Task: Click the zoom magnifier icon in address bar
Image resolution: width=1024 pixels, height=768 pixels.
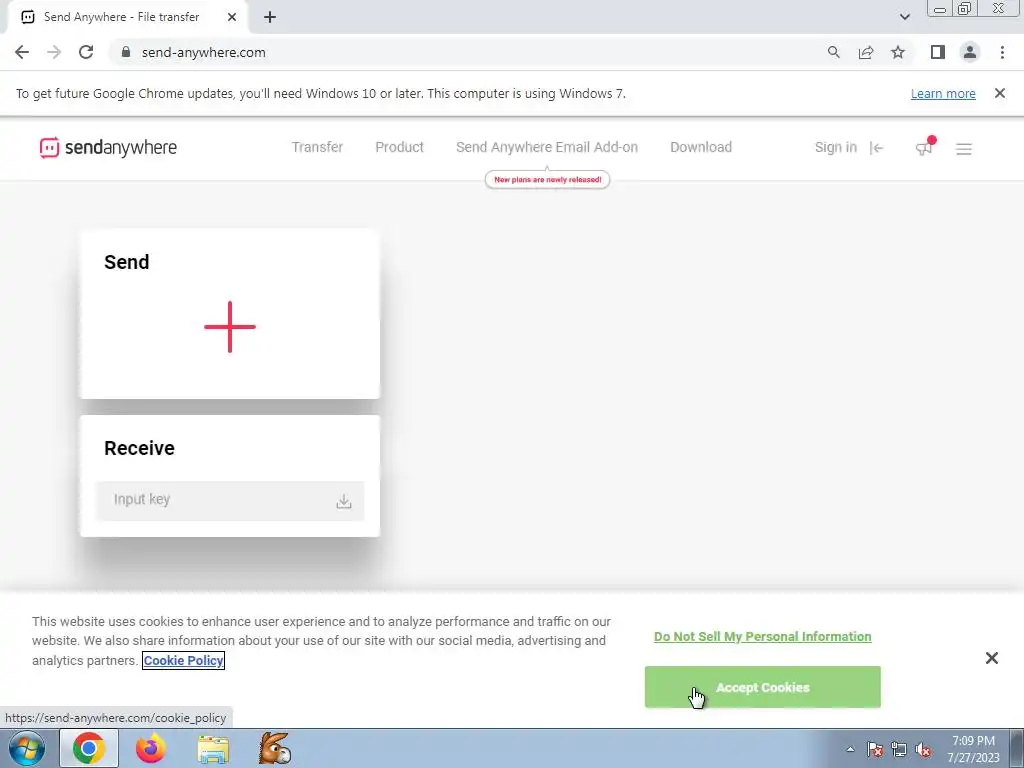Action: click(833, 52)
